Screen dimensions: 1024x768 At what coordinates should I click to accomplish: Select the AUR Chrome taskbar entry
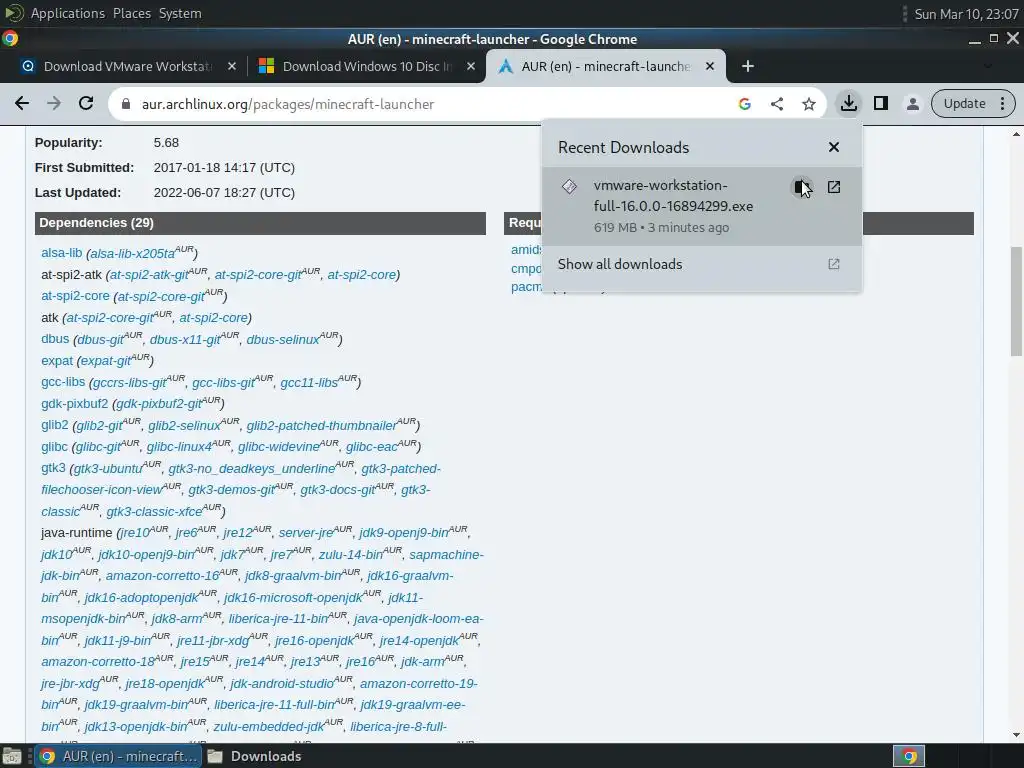click(x=118, y=756)
